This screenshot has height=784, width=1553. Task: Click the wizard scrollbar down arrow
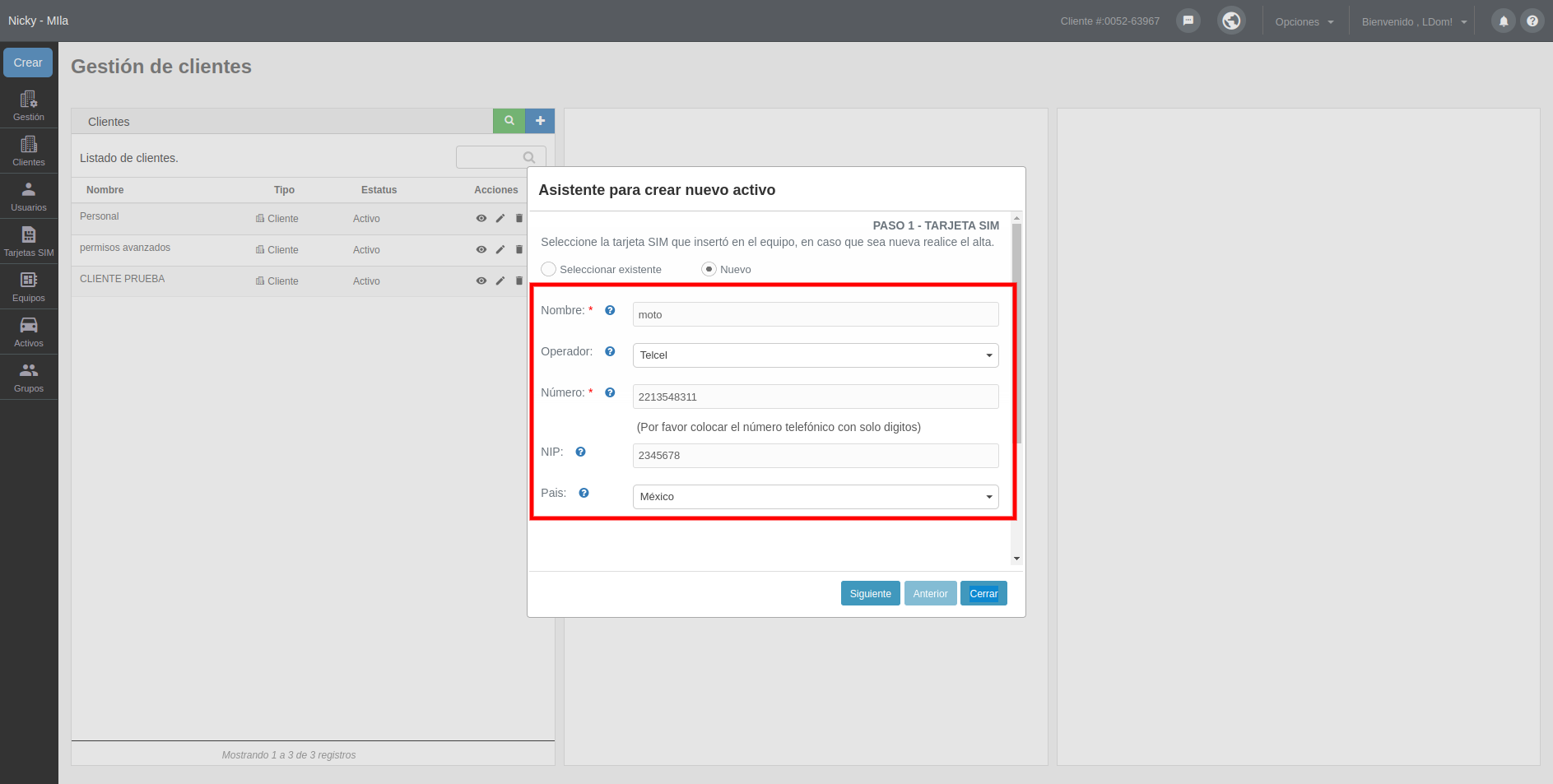click(x=1016, y=559)
